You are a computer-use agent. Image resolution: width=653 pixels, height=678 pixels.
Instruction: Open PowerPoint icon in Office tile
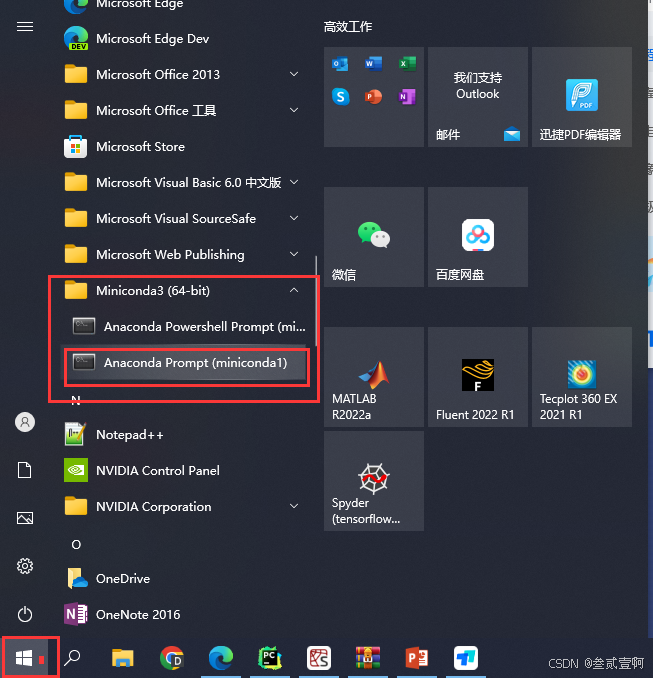374,96
